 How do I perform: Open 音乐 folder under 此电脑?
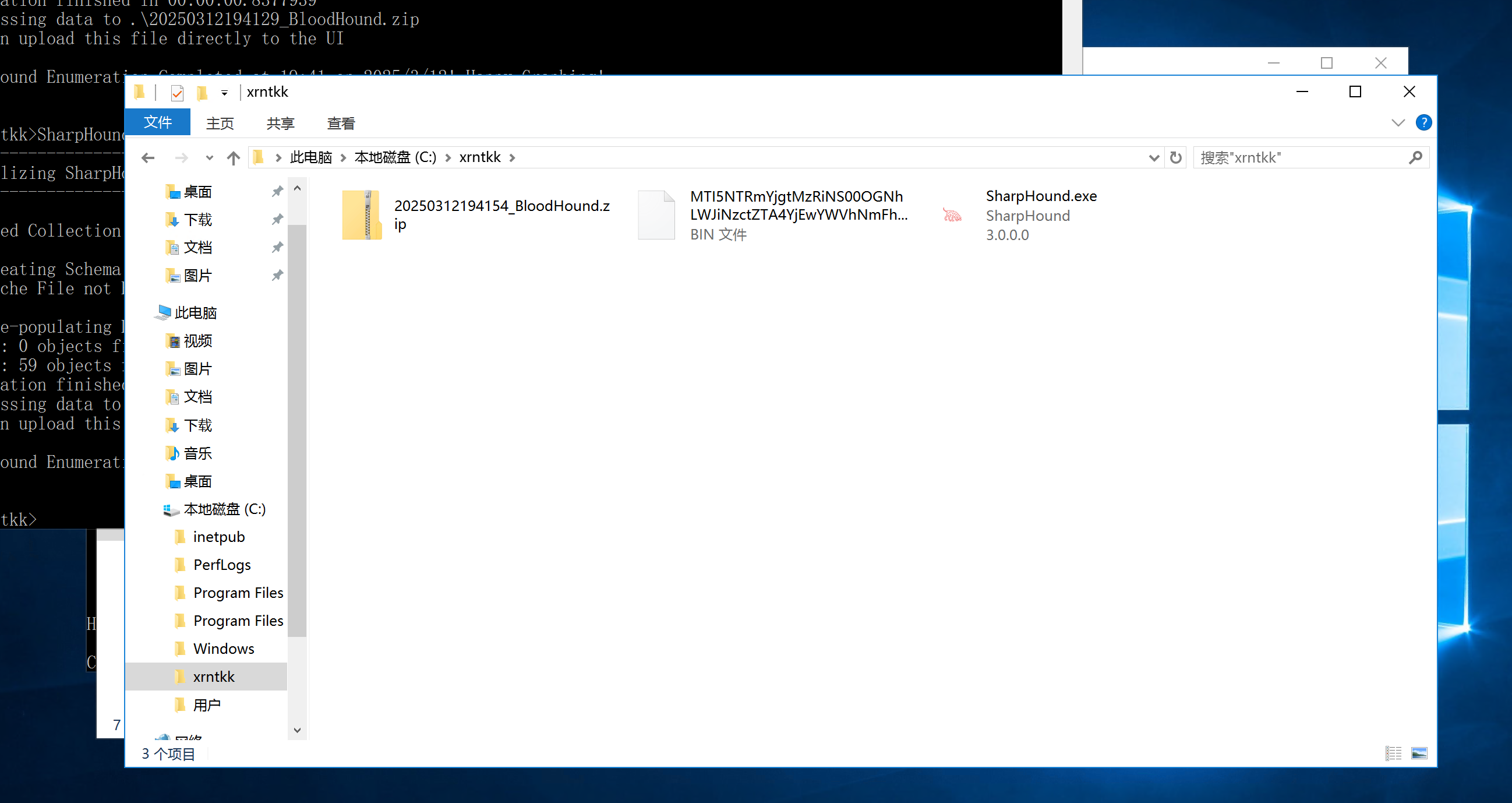coord(198,453)
